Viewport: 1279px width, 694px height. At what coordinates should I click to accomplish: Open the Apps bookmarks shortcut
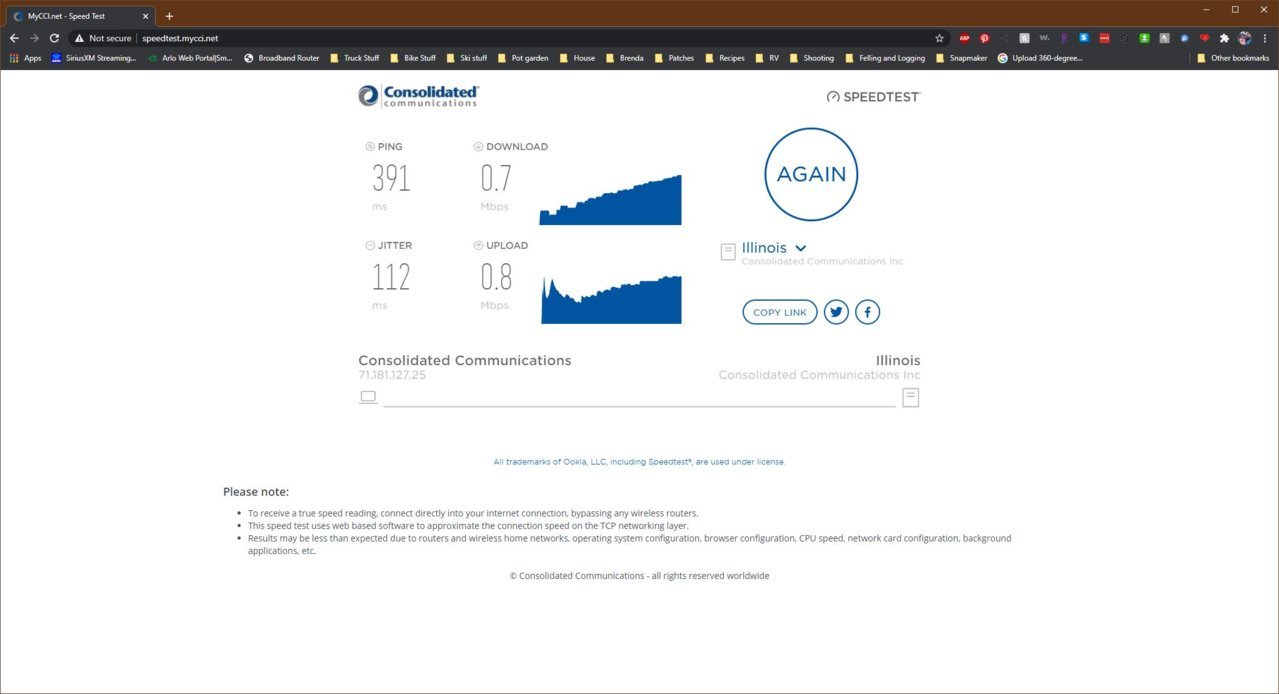[x=25, y=58]
